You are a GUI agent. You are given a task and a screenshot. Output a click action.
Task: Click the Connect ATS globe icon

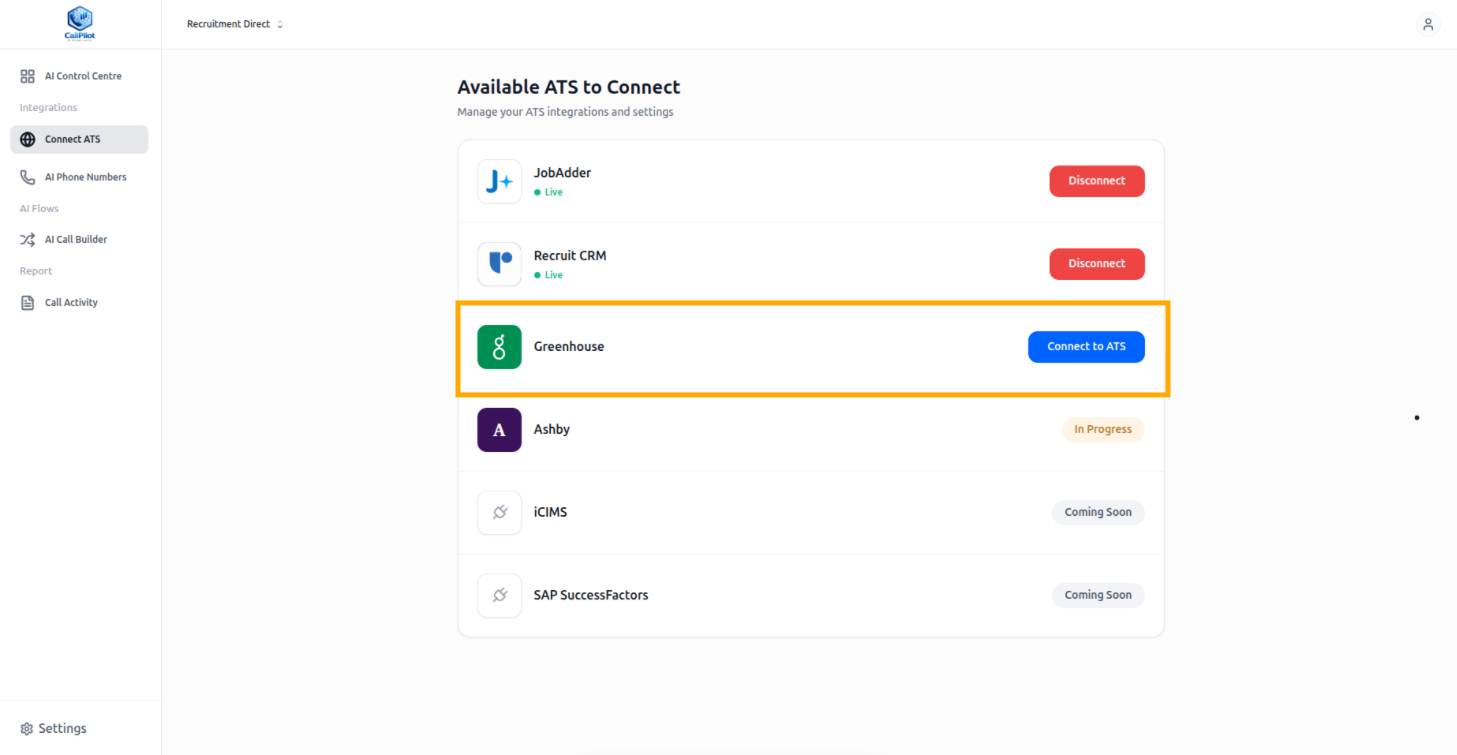pyautogui.click(x=28, y=139)
